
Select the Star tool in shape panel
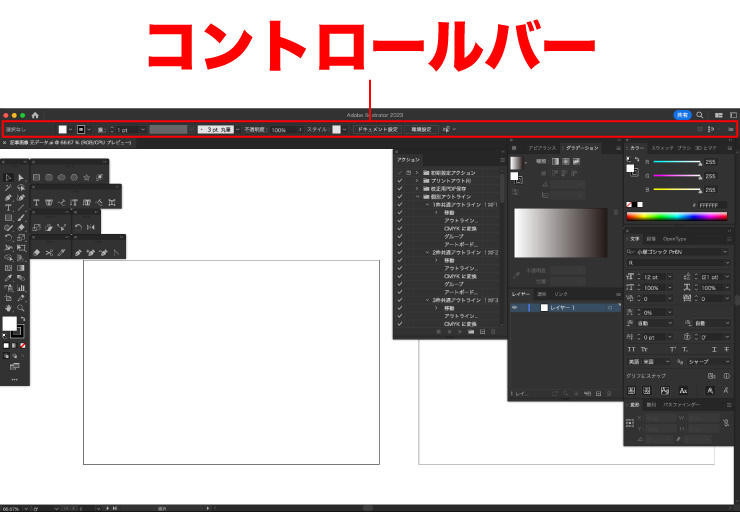pyautogui.click(x=86, y=177)
